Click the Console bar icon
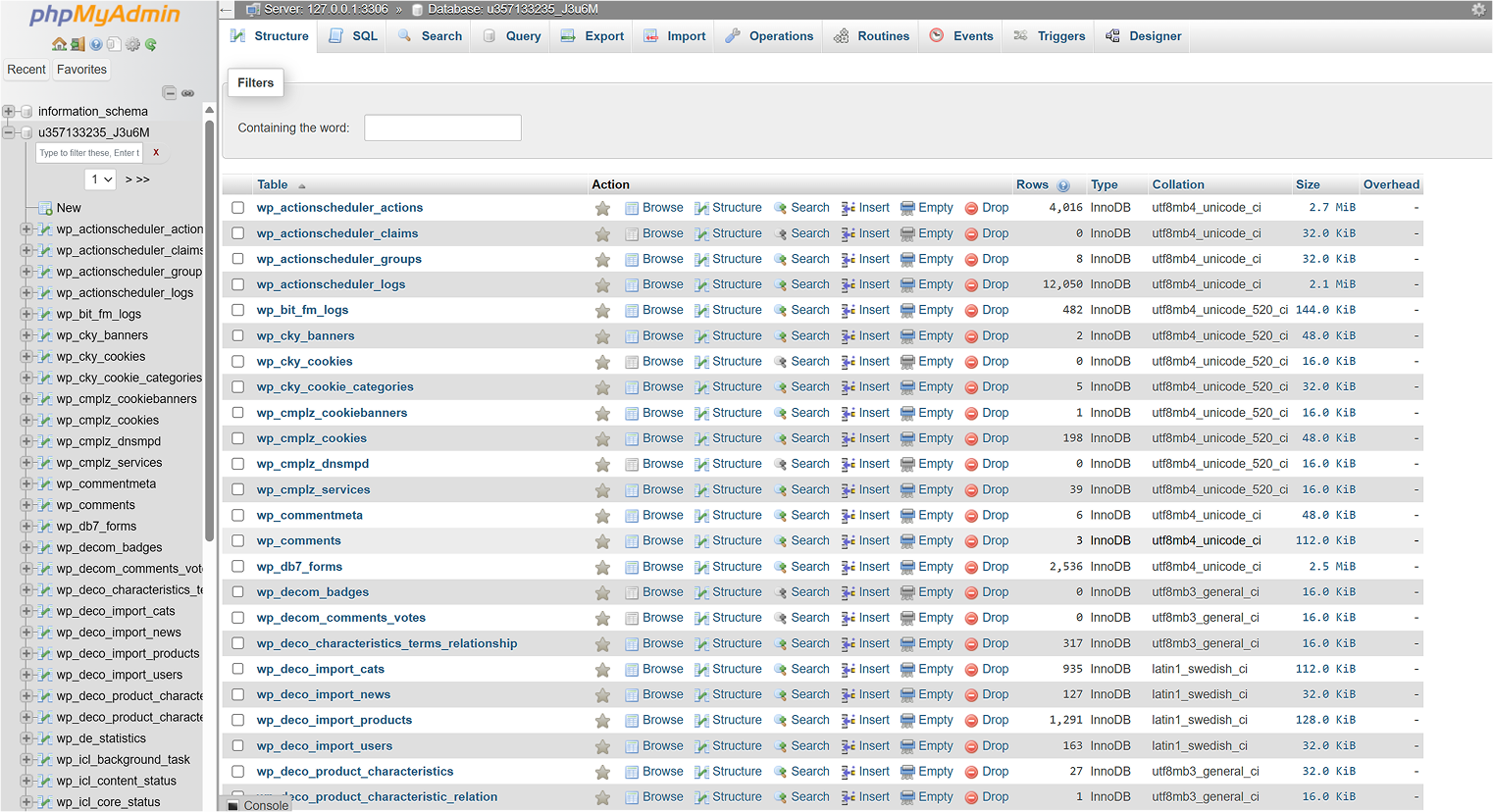The width and height of the screenshot is (1493, 812). [x=233, y=806]
